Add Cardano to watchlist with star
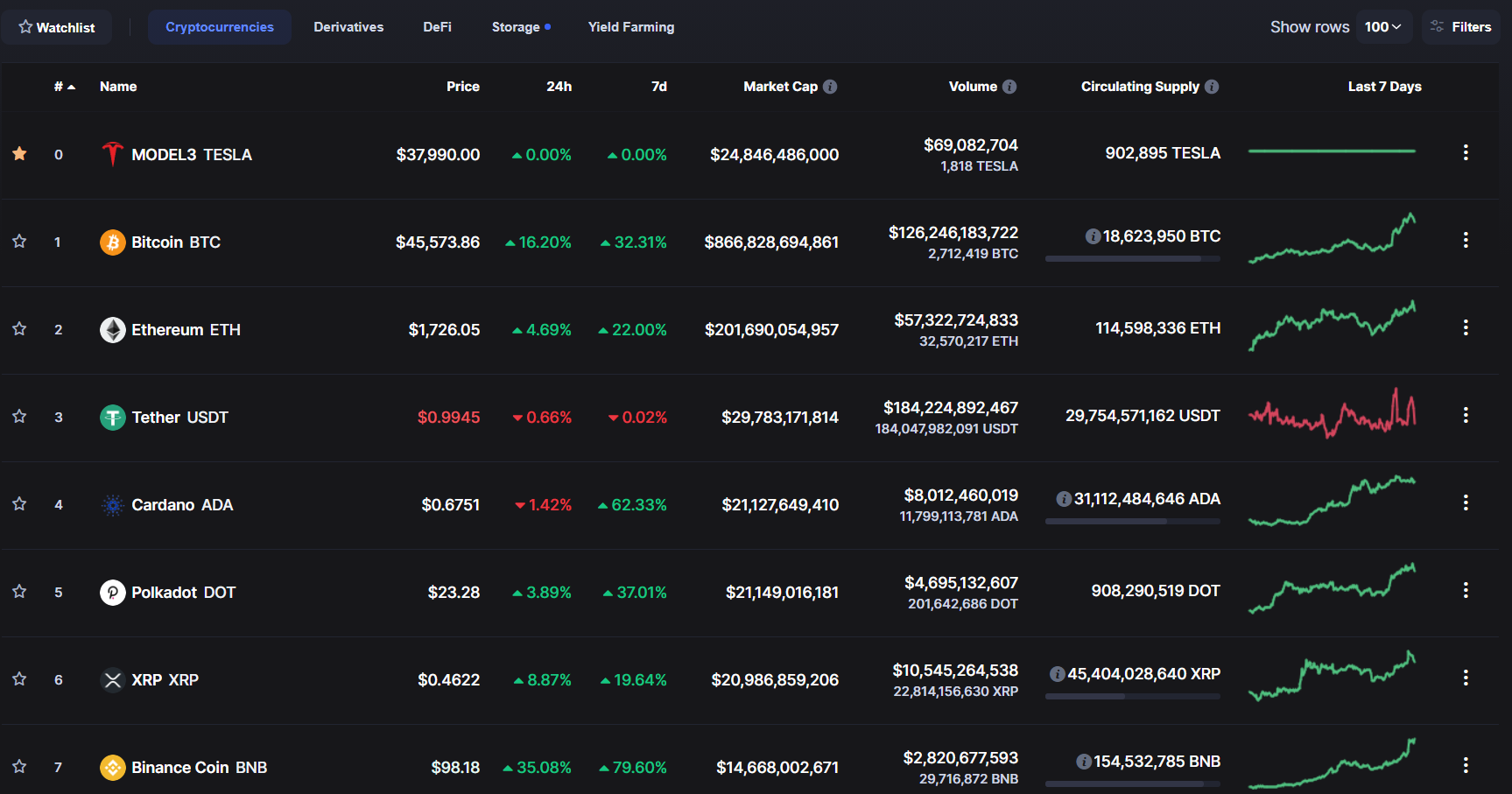Image resolution: width=1512 pixels, height=794 pixels. pos(19,503)
